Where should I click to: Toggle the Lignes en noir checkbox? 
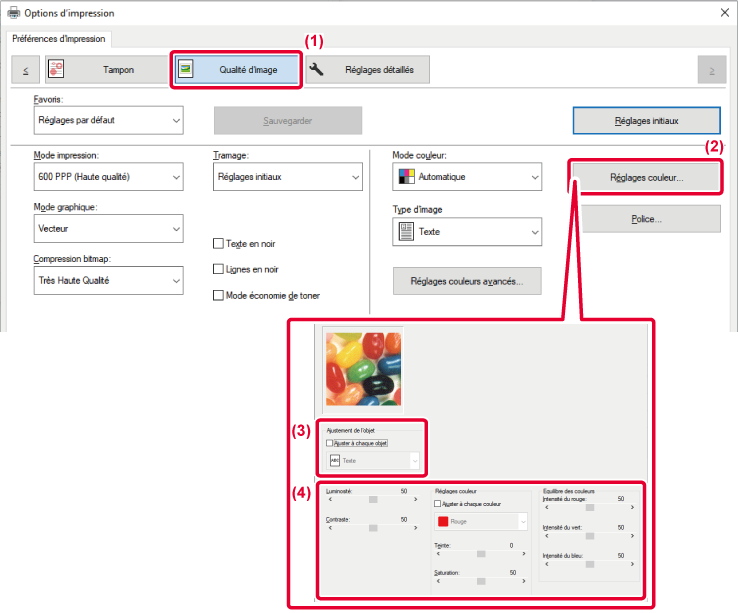219,269
